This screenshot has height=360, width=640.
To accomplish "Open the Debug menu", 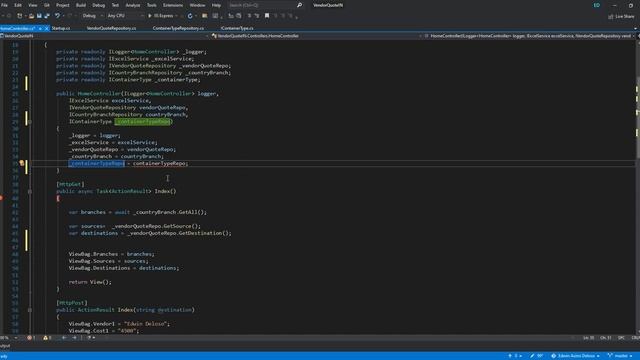I will pos(98,5).
